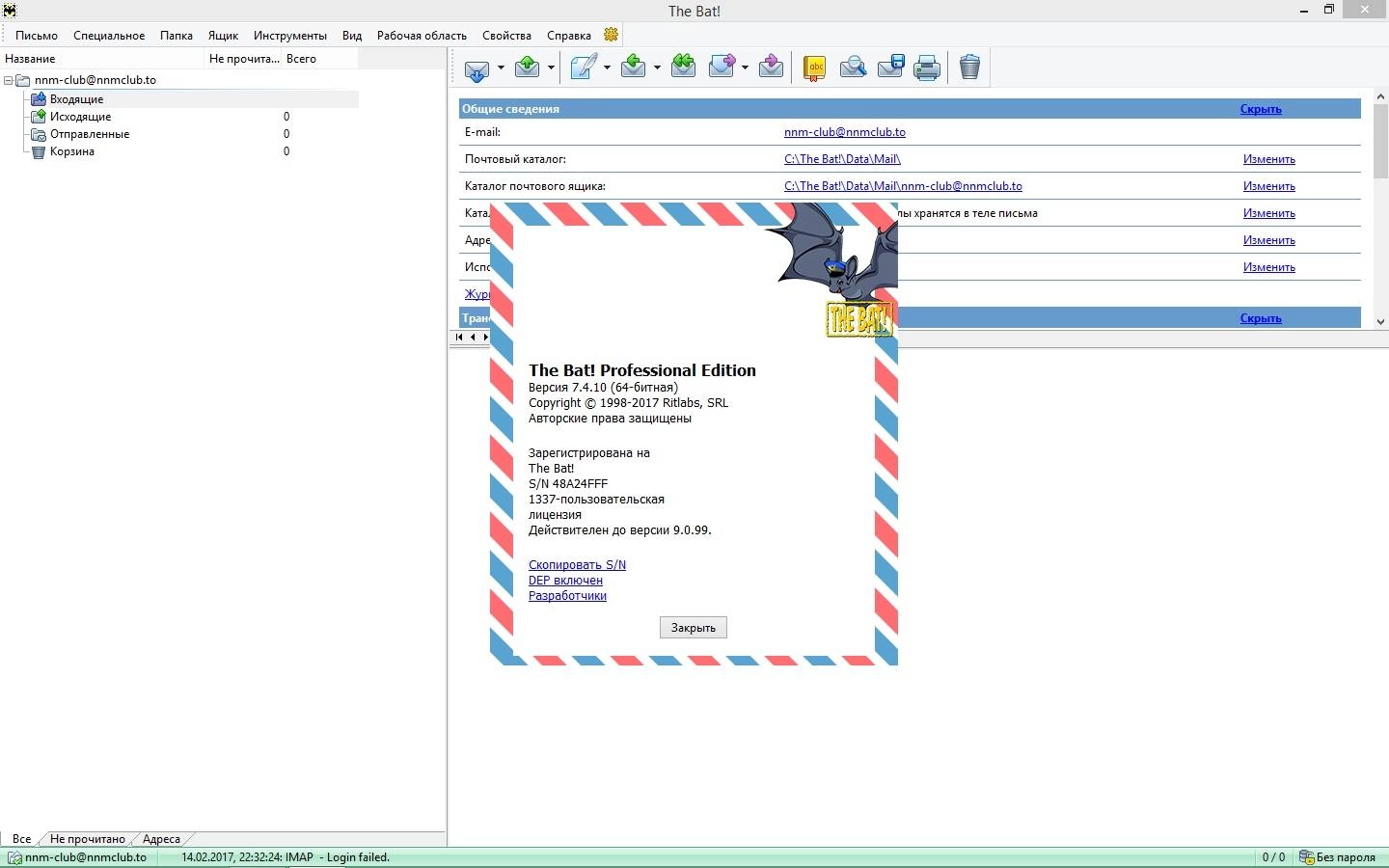Click the Send queued mail icon
1389x868 pixels.
527,67
